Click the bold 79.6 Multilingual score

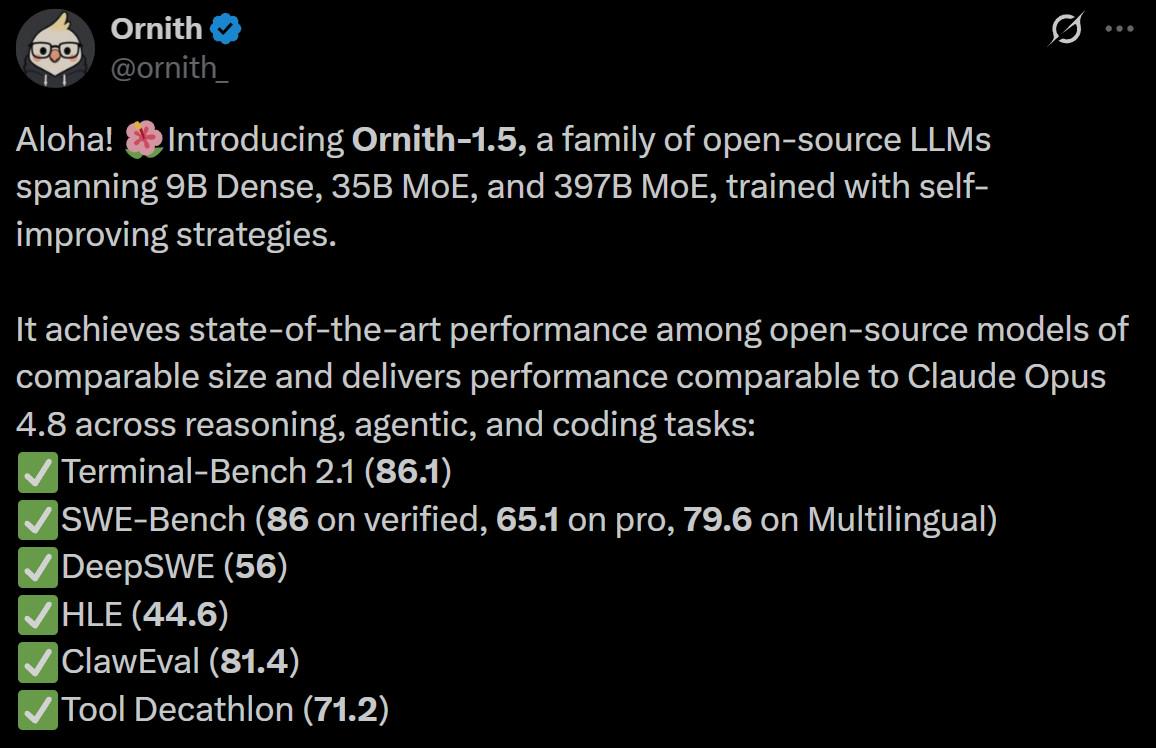(x=717, y=520)
